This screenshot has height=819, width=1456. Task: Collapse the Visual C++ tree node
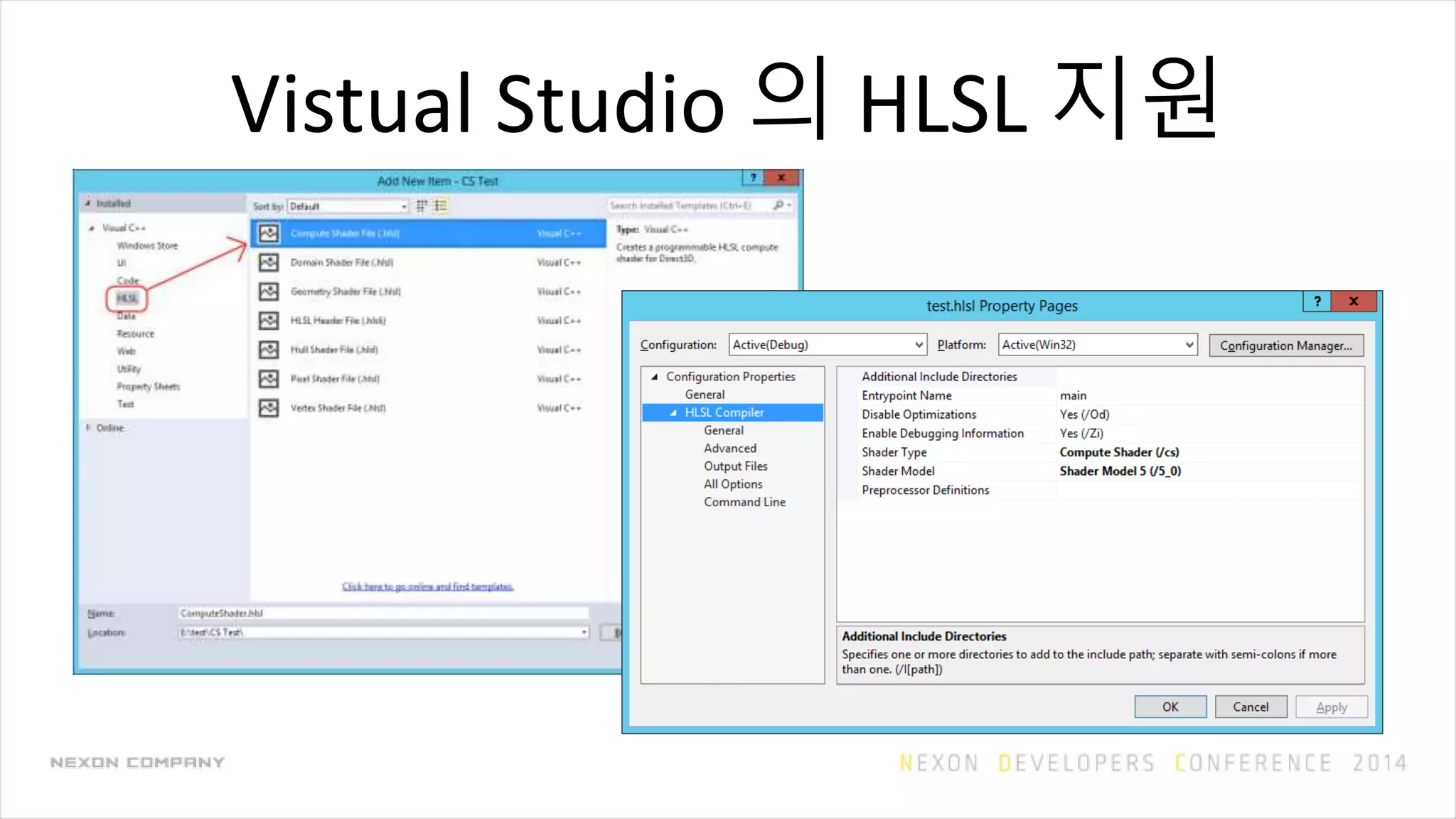tap(92, 228)
